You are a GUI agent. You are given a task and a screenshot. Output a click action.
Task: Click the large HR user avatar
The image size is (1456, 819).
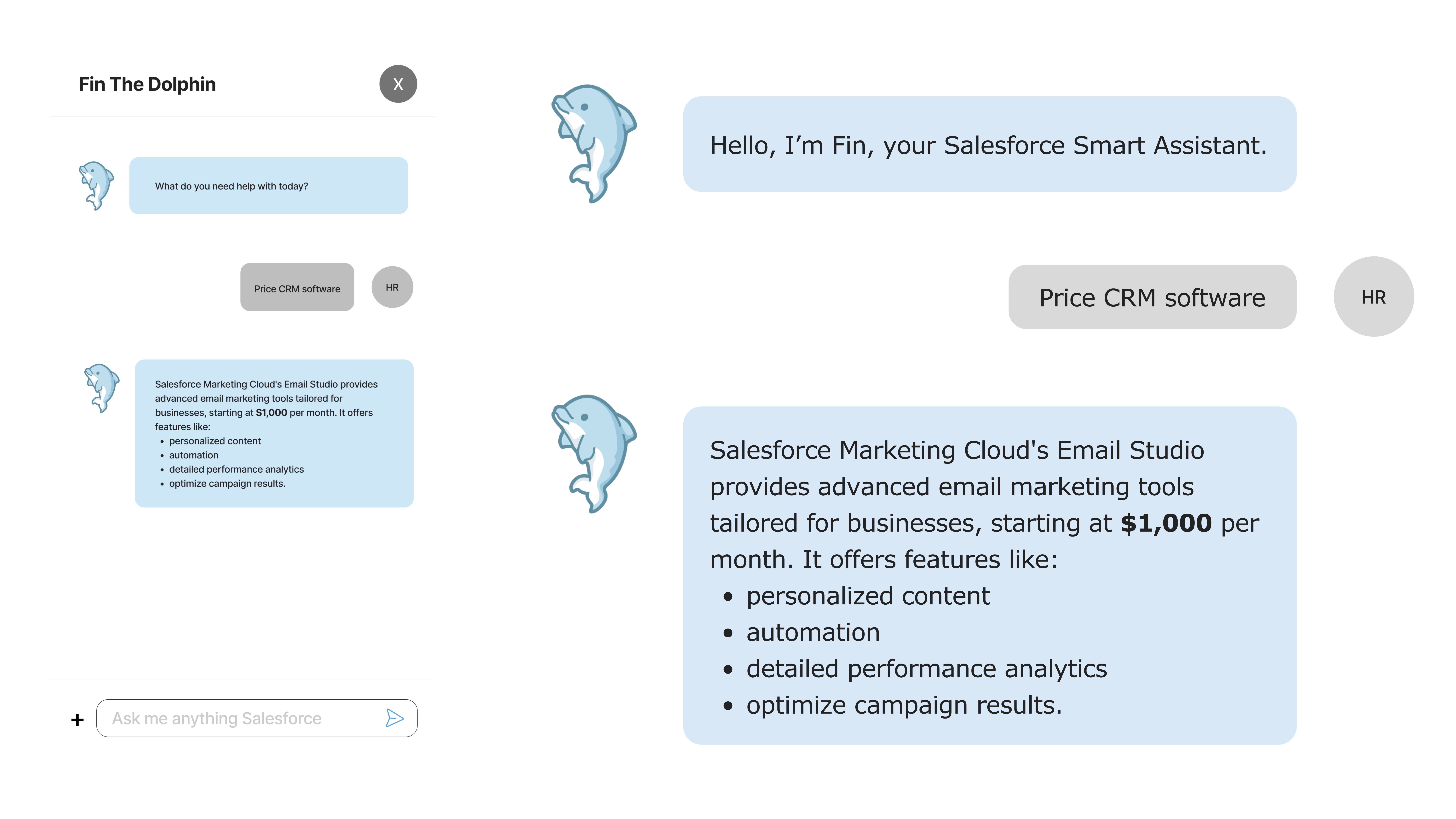1374,297
